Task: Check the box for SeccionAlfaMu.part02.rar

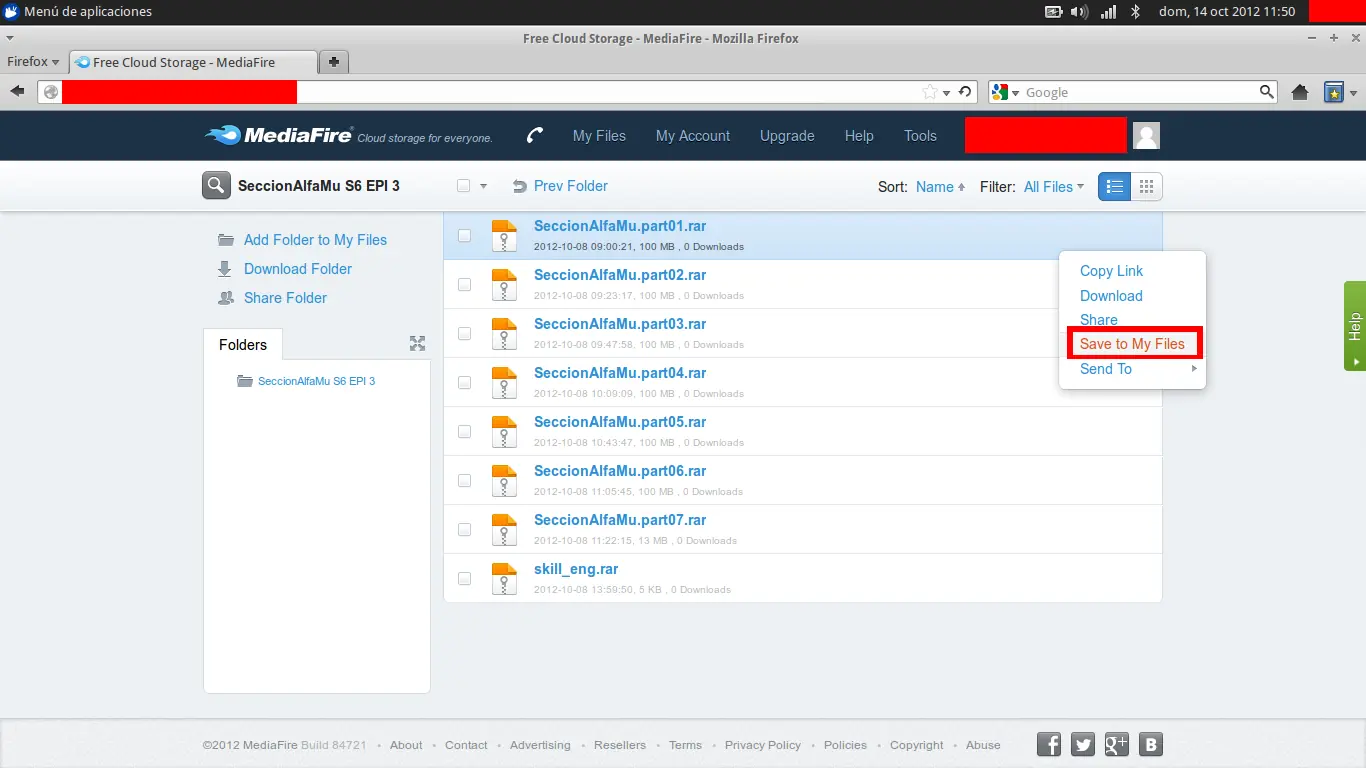Action: point(464,285)
